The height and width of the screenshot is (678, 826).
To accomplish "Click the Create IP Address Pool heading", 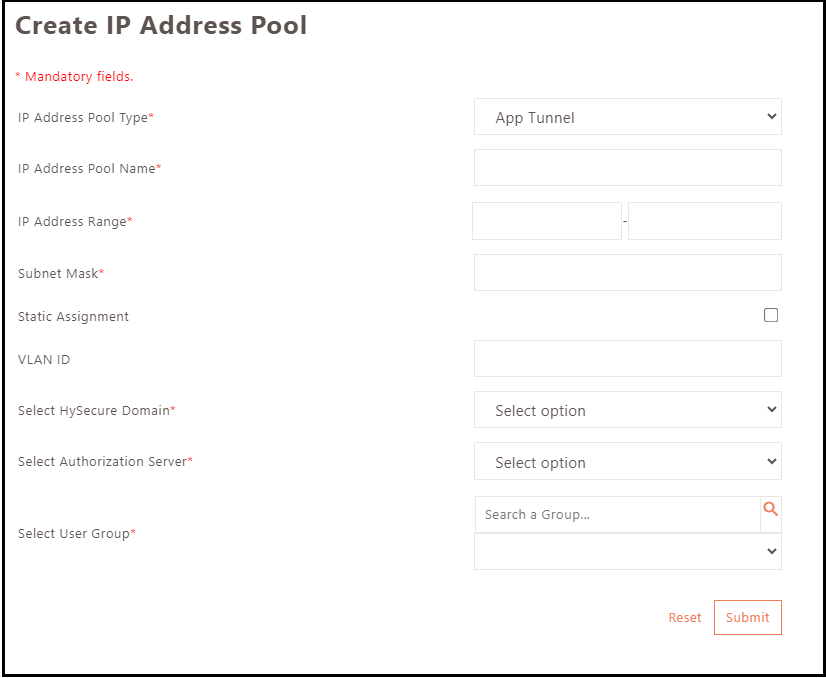I will (x=161, y=26).
